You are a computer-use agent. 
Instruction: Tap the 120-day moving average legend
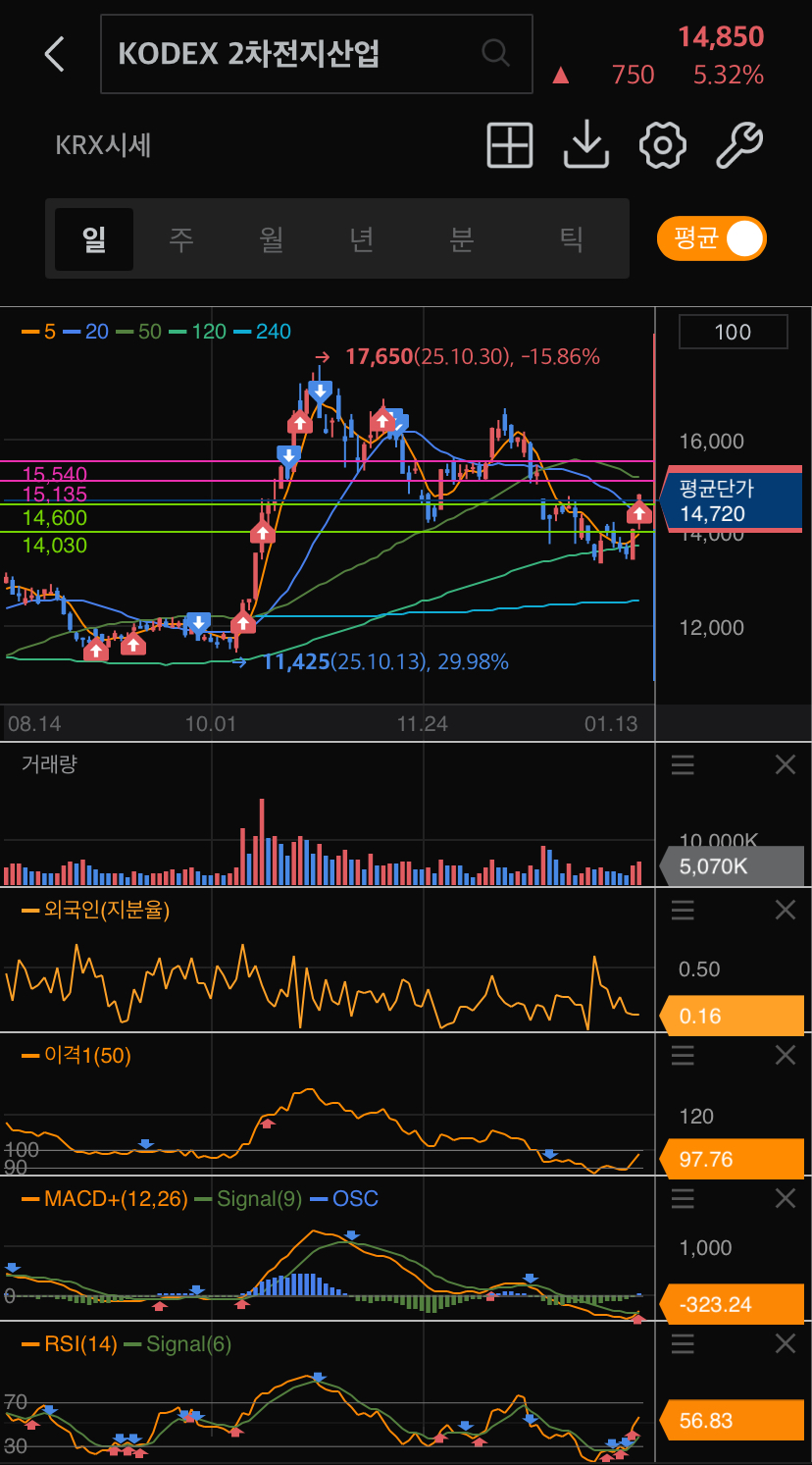tap(198, 332)
